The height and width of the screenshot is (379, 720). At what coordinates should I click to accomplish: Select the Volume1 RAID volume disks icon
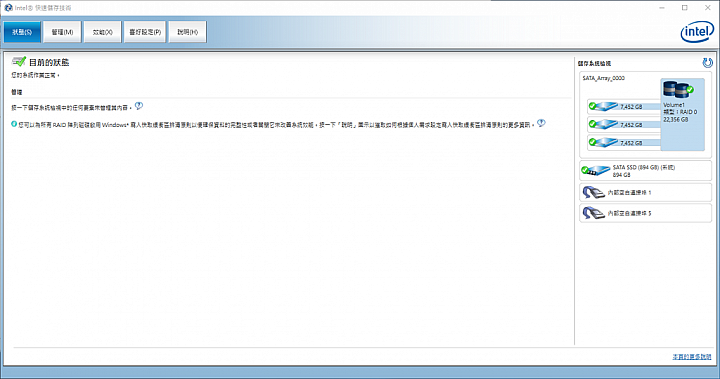[678, 90]
